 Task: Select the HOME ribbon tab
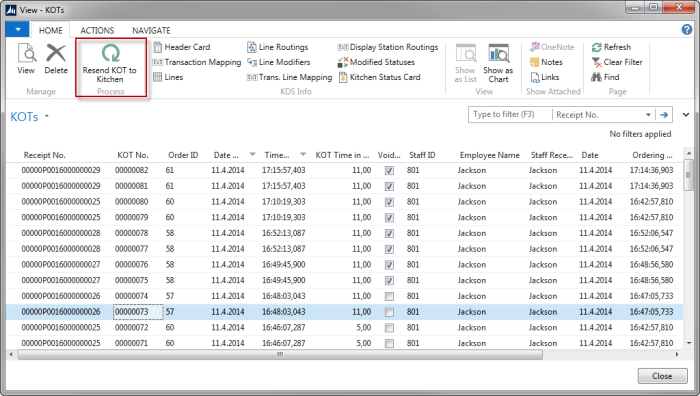tap(50, 30)
